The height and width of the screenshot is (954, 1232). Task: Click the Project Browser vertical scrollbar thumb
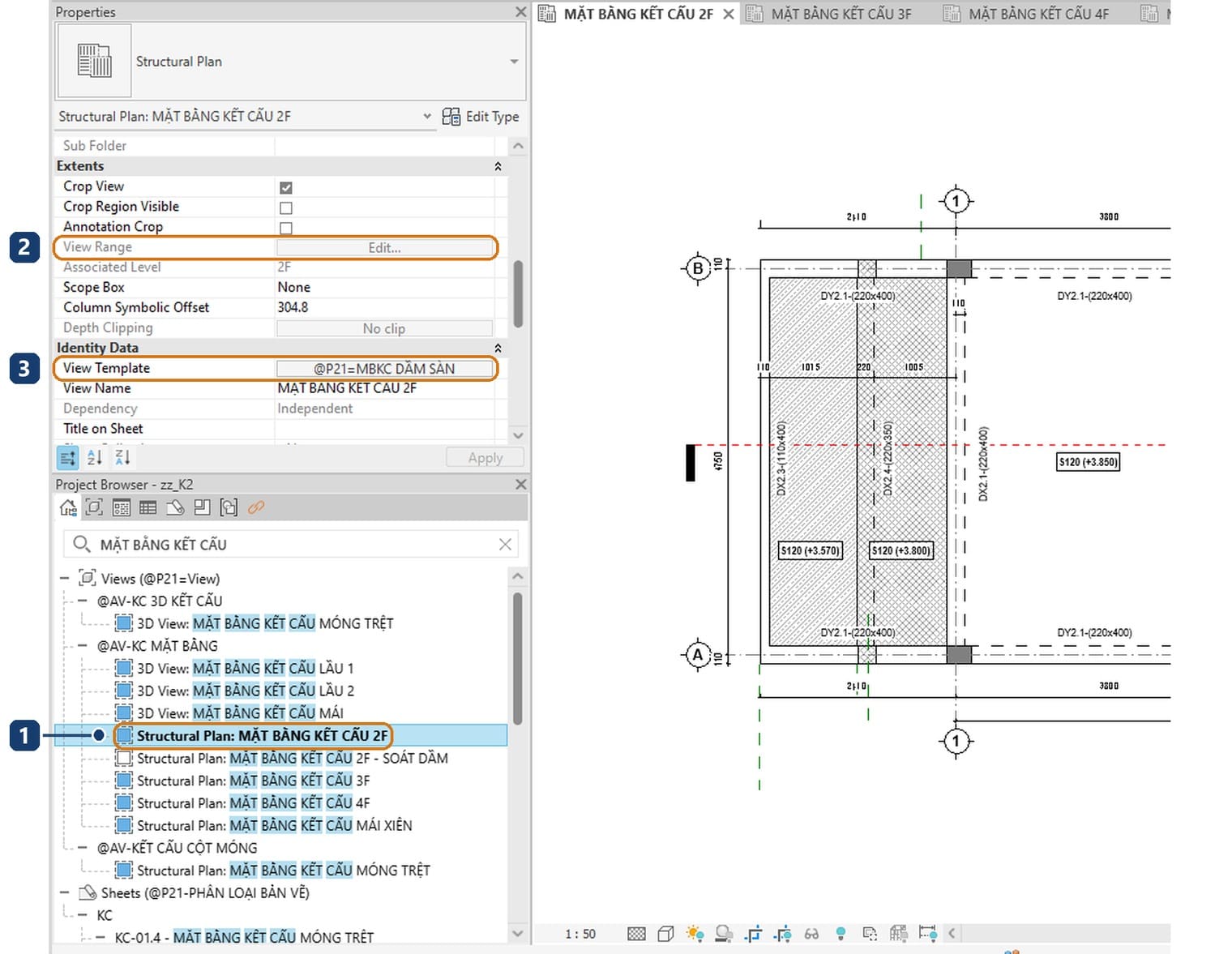pyautogui.click(x=518, y=657)
